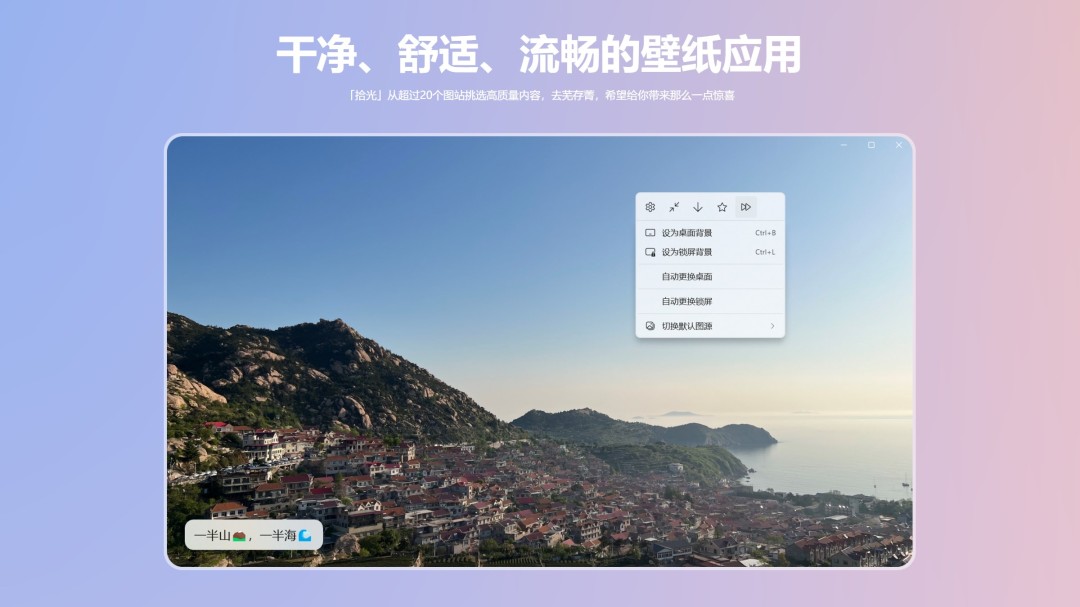This screenshot has width=1080, height=607.
Task: Click the wave emoji in the caption
Action: (304, 535)
